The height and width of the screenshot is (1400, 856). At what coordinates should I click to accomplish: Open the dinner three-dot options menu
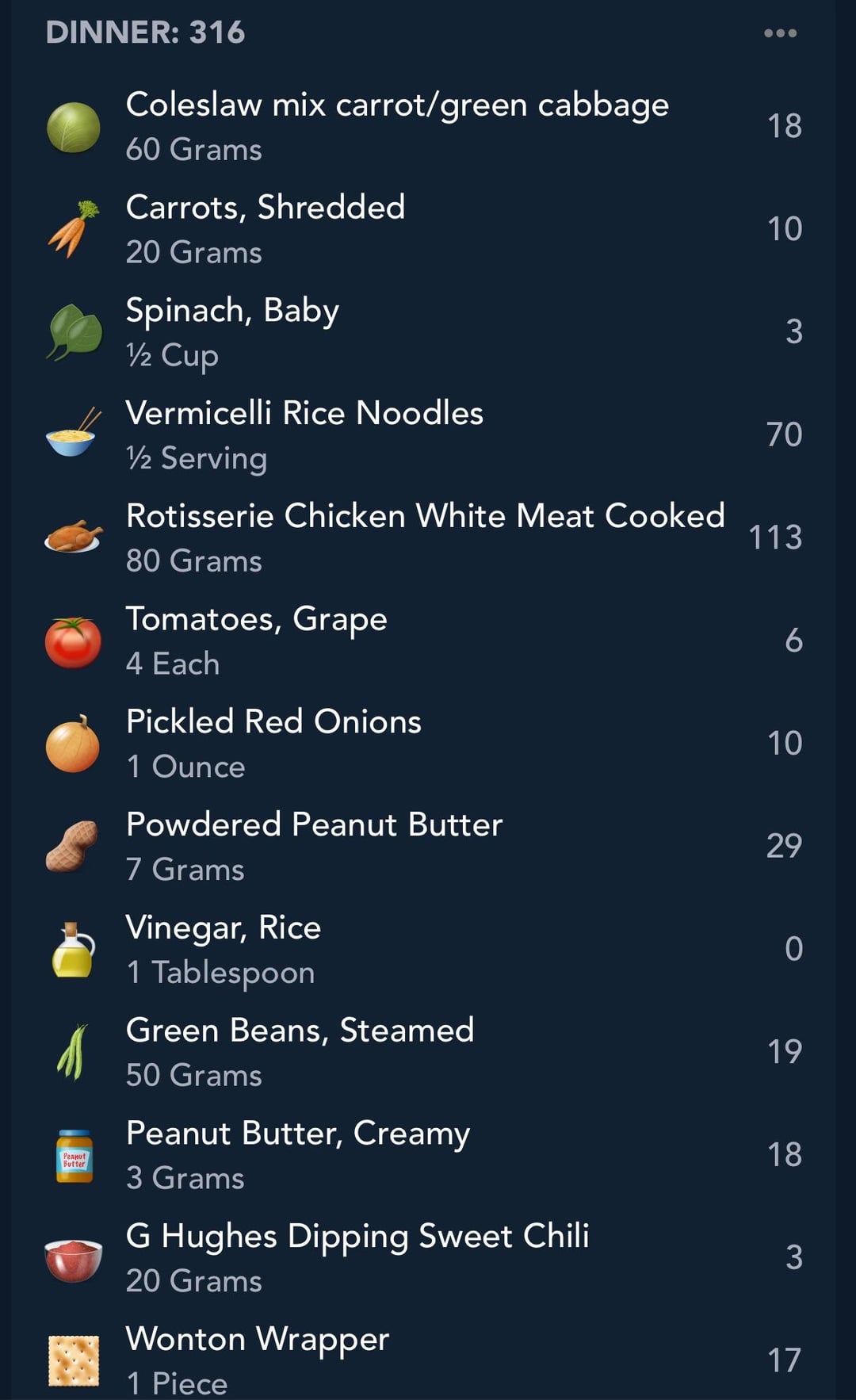tap(780, 33)
